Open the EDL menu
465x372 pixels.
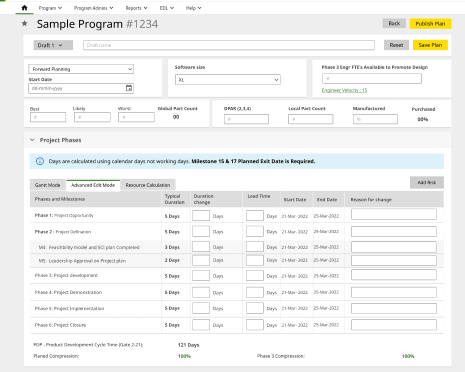167,8
